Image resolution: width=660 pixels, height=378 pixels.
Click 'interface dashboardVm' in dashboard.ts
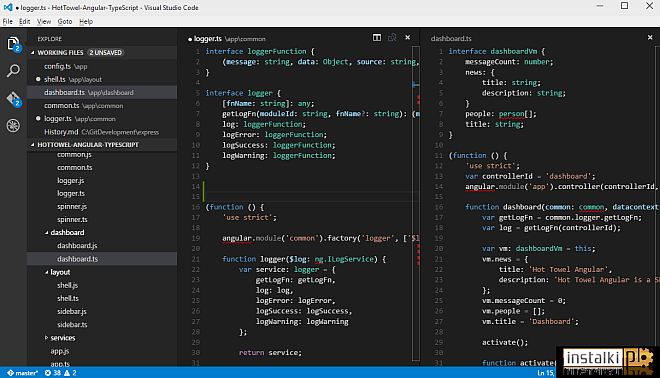pyautogui.click(x=492, y=51)
